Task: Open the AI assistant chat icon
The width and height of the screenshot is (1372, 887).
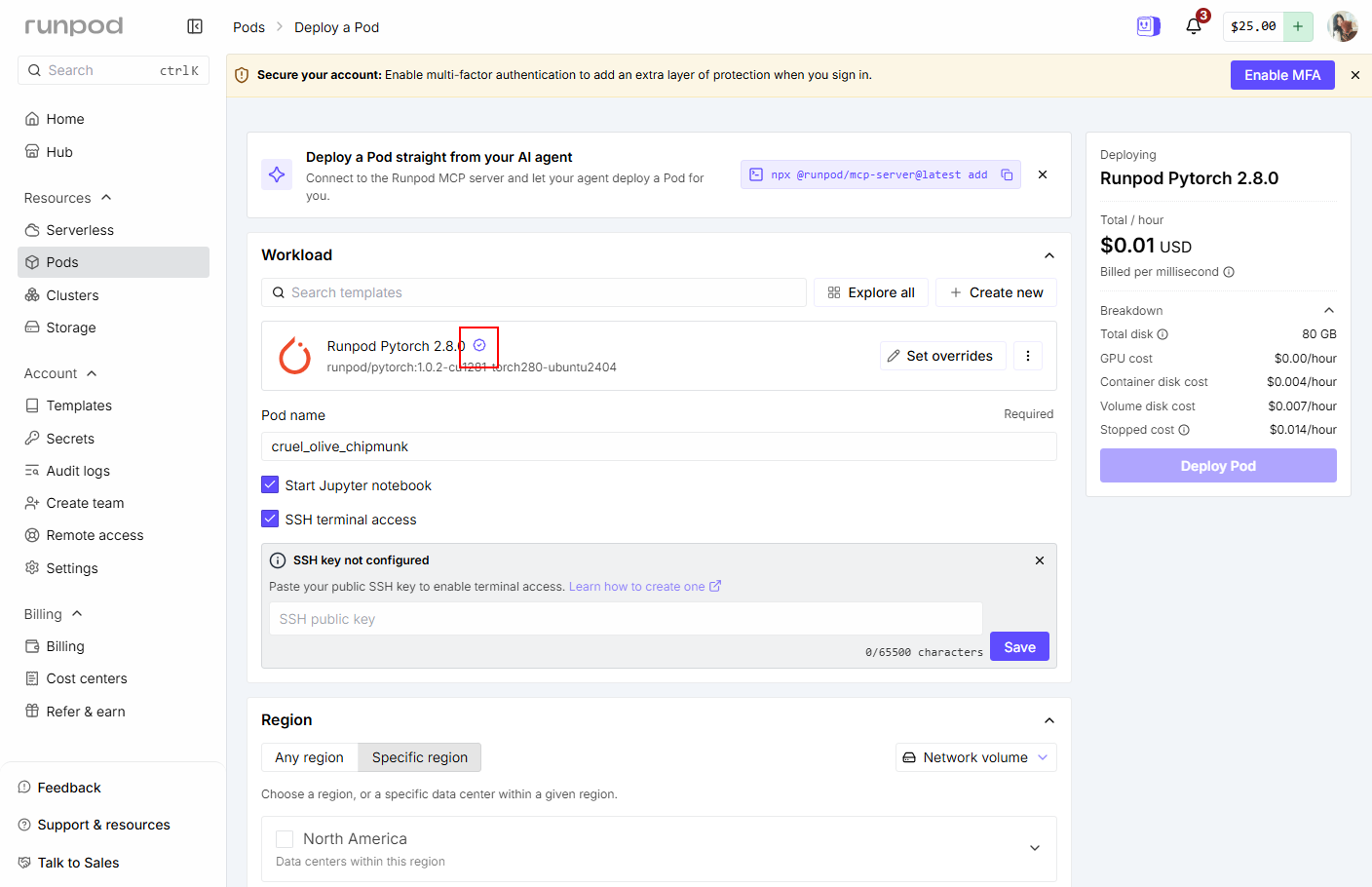Action: click(1149, 26)
